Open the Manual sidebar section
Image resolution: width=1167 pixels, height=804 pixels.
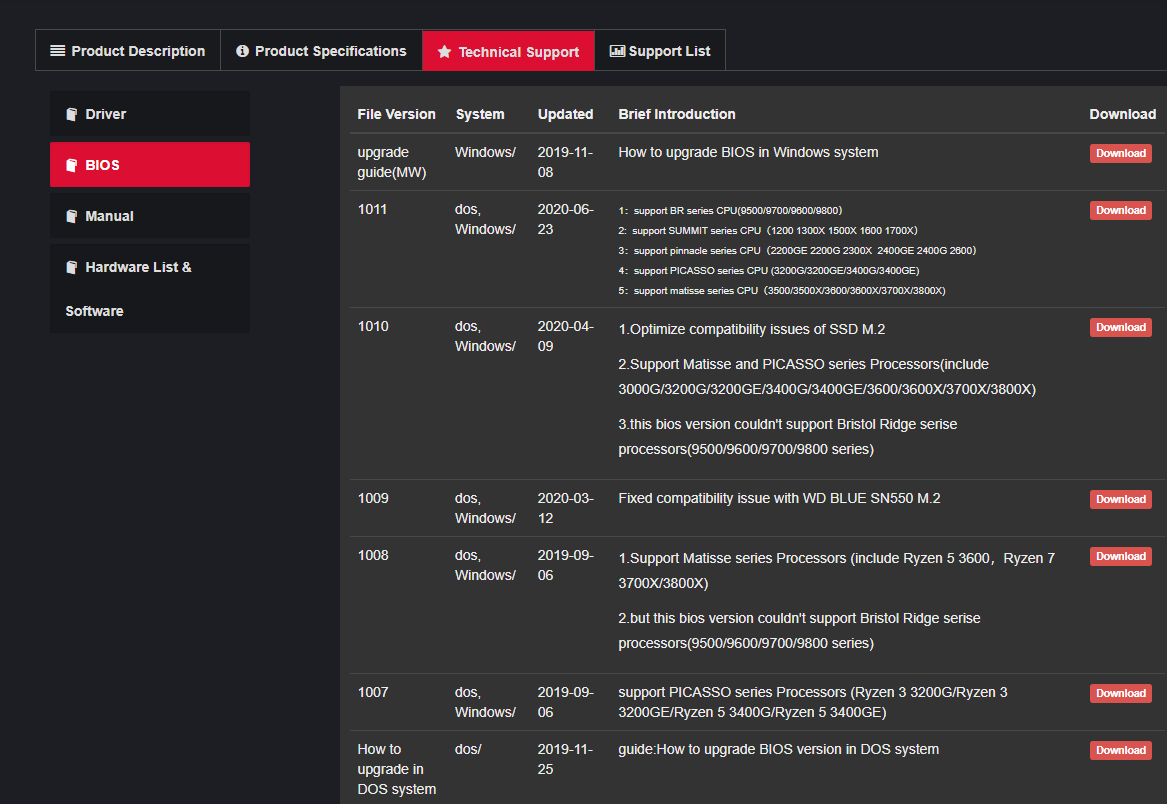(150, 216)
